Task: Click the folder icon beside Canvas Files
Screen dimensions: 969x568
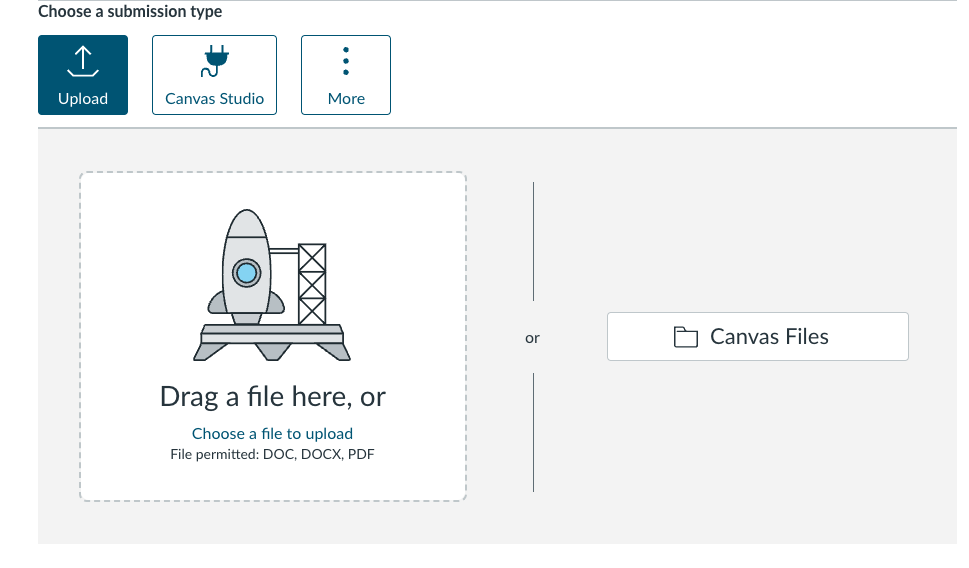Action: 685,337
